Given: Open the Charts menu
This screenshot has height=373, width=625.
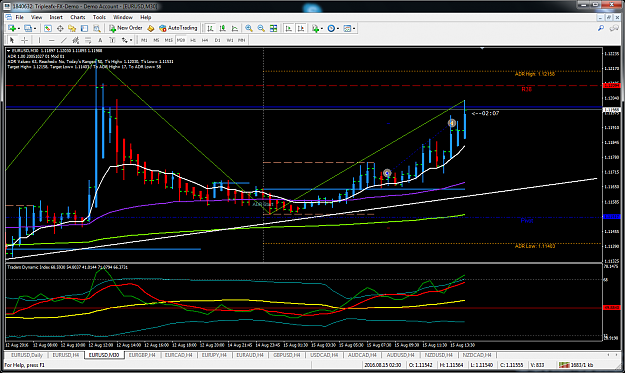Looking at the screenshot, I should point(78,17).
